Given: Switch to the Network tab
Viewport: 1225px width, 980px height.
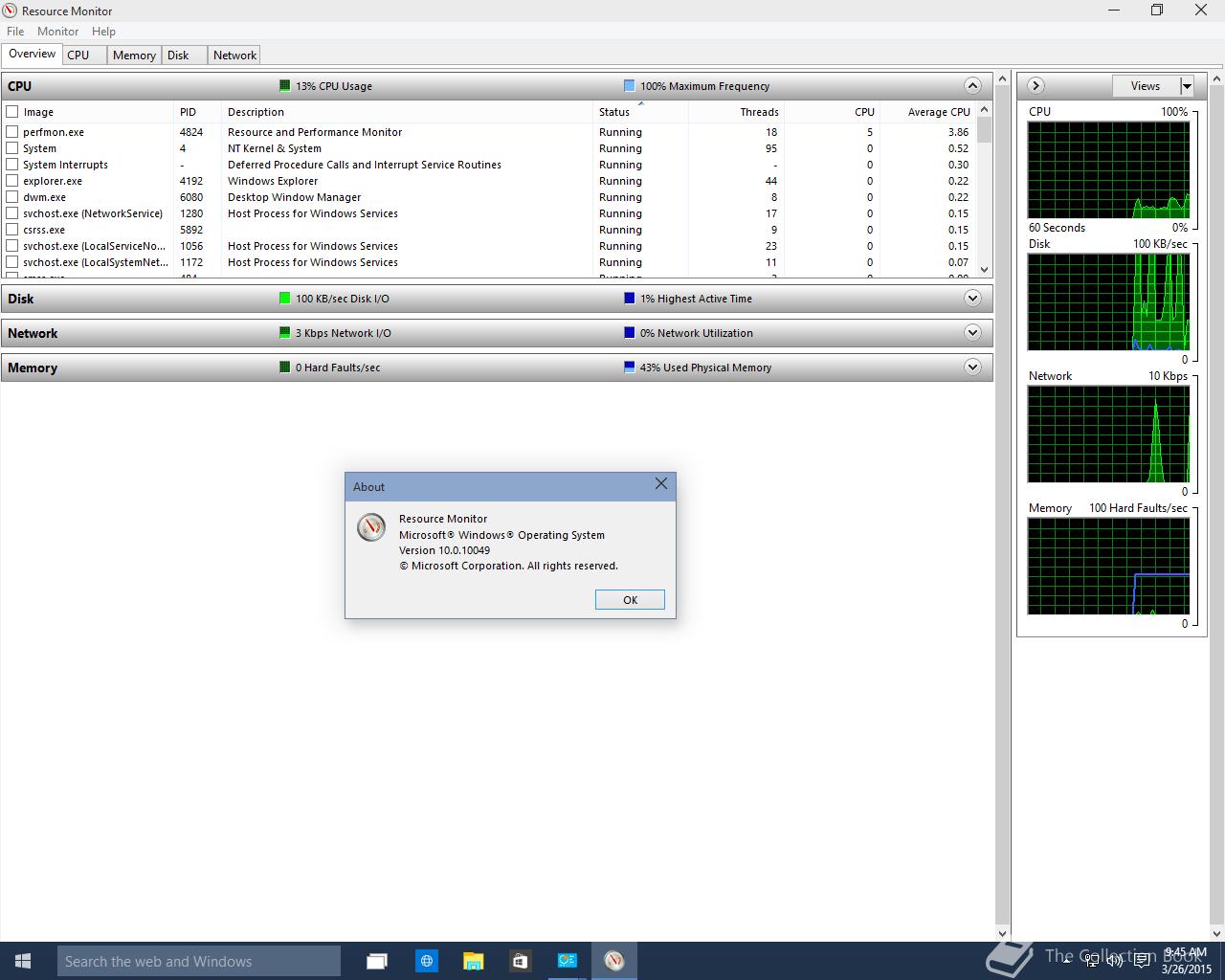Looking at the screenshot, I should pos(234,56).
